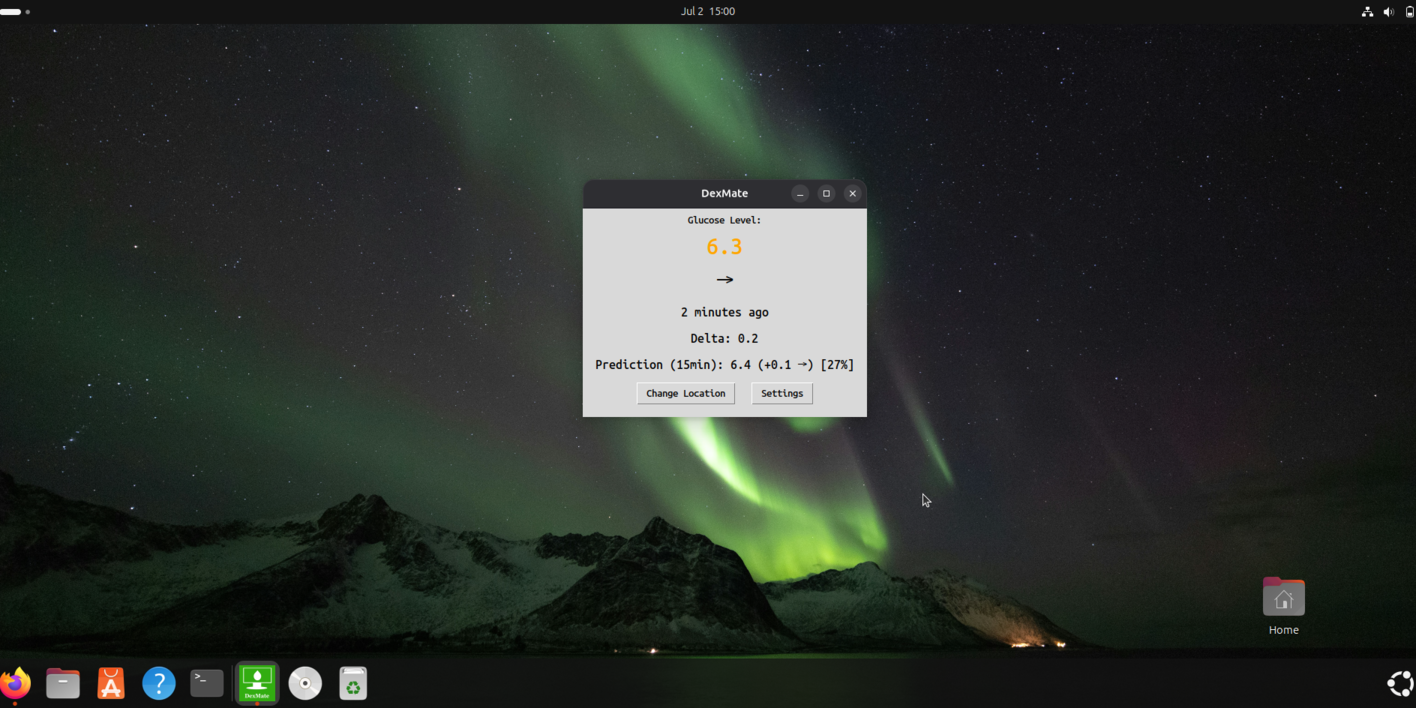The width and height of the screenshot is (1416, 708).
Task: Click the Jul 2 clock in the top bar
Action: click(x=709, y=11)
